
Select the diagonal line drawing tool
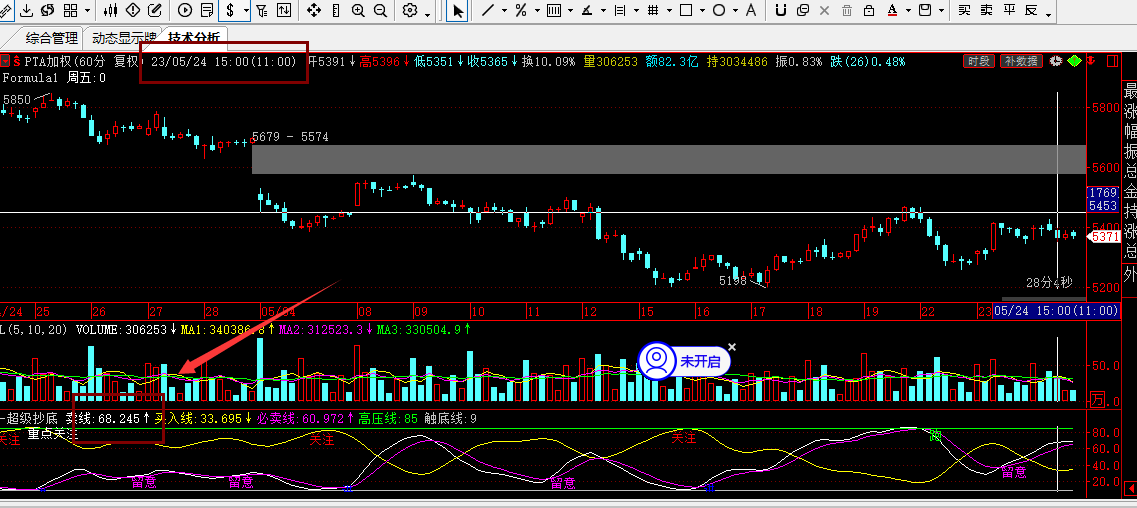pyautogui.click(x=488, y=10)
